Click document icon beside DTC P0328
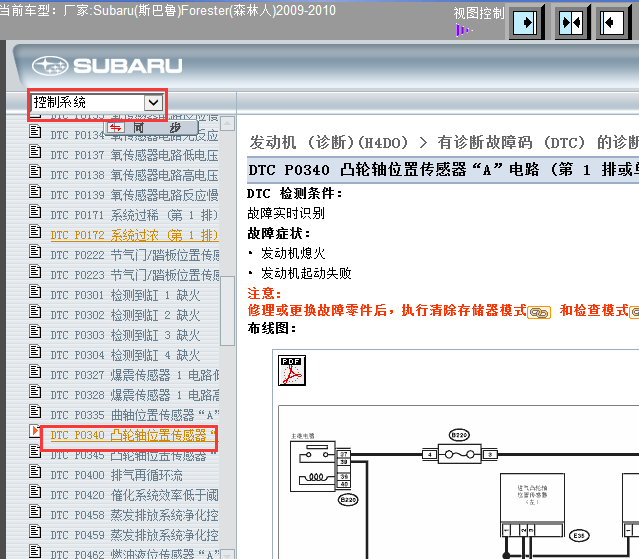 tap(35, 391)
